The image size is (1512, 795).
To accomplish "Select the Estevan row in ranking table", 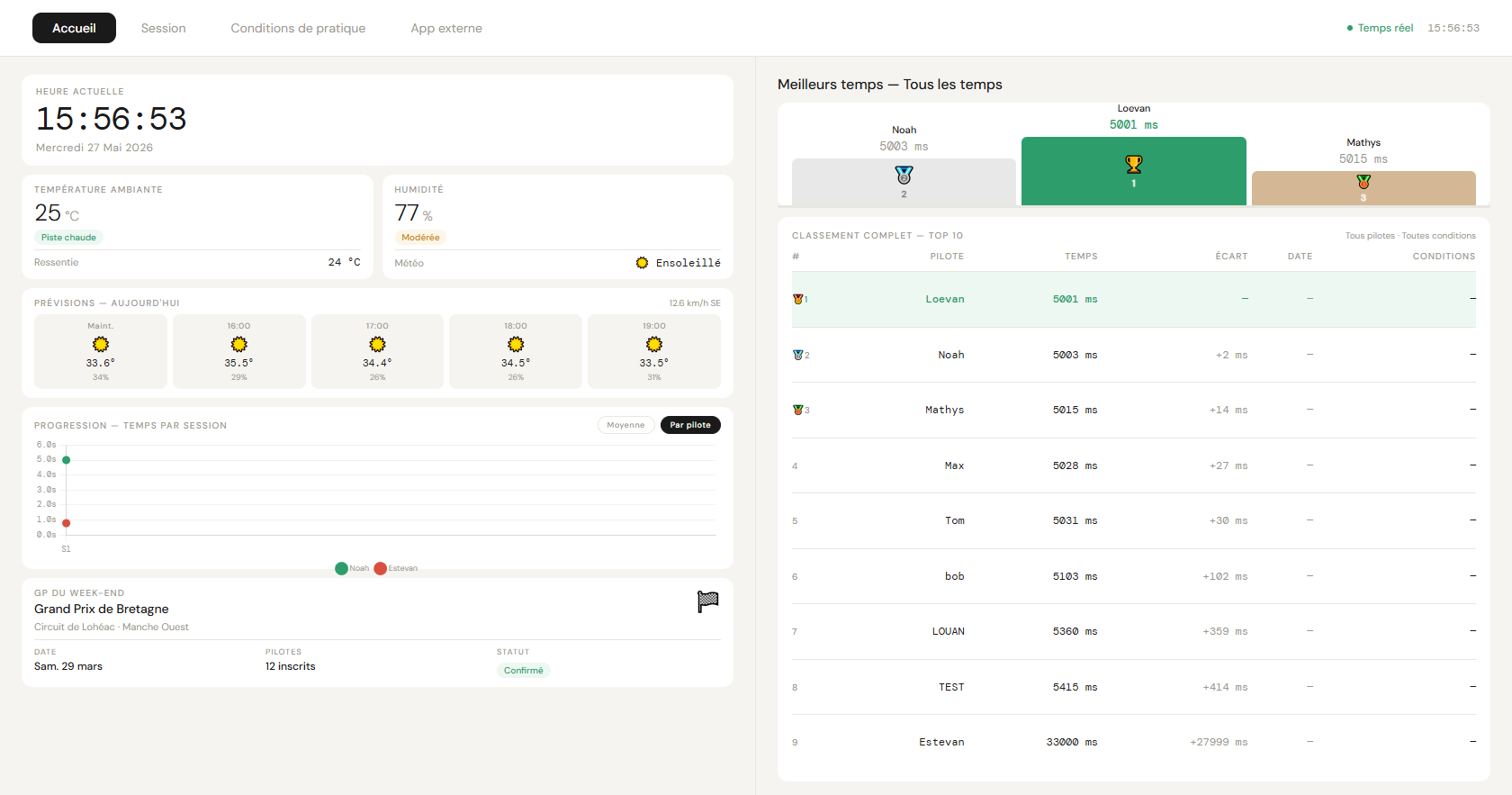I will point(1134,742).
